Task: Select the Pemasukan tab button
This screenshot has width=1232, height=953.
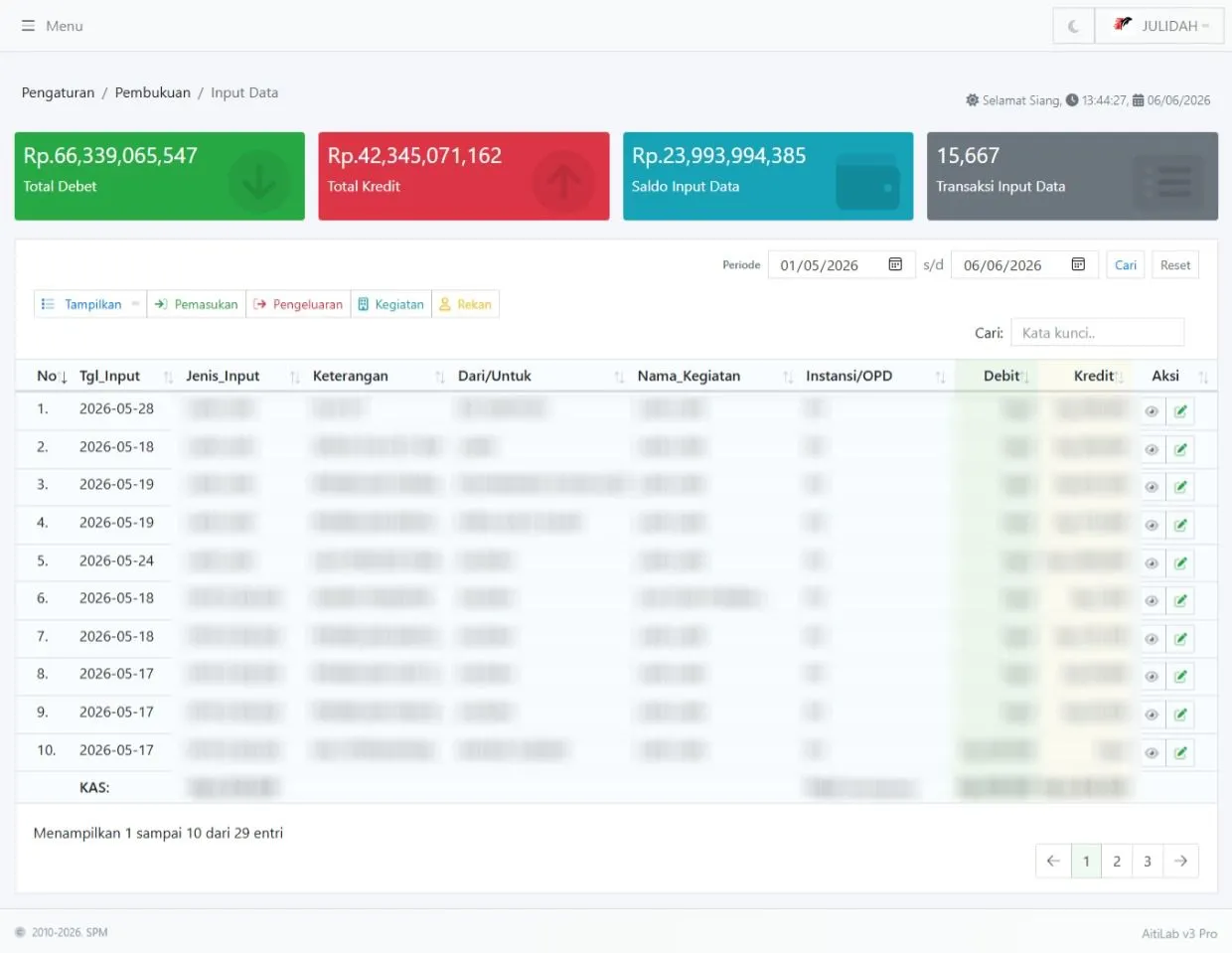Action: coord(197,304)
